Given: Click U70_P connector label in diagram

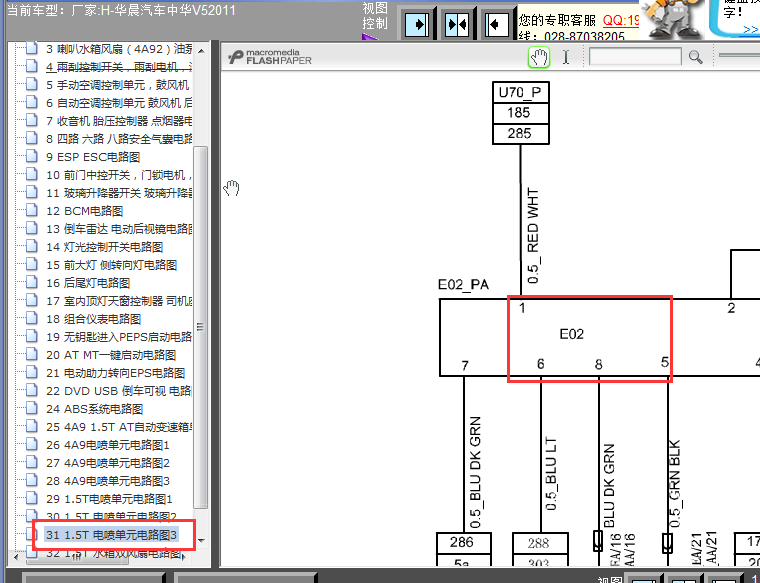Looking at the screenshot, I should coord(520,92).
